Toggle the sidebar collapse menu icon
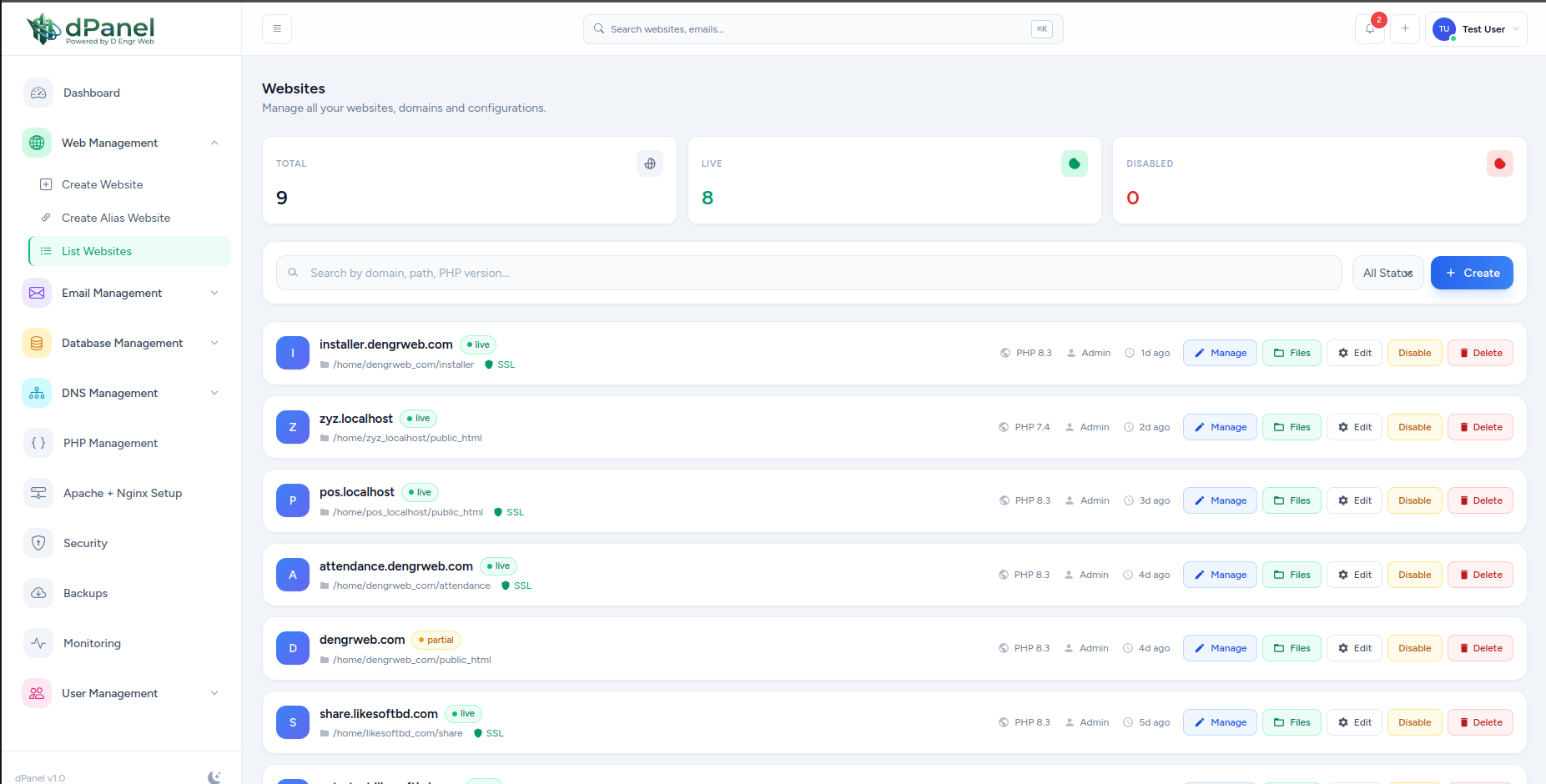The height and width of the screenshot is (784, 1546). 277,28
